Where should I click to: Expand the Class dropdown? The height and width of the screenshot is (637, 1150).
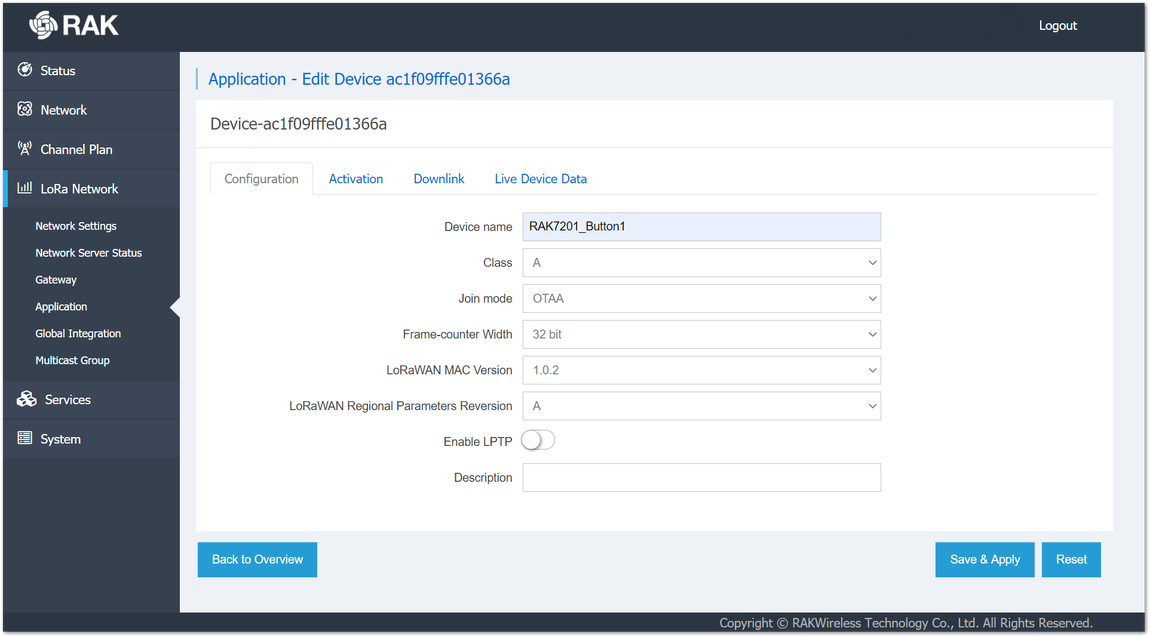tap(701, 262)
